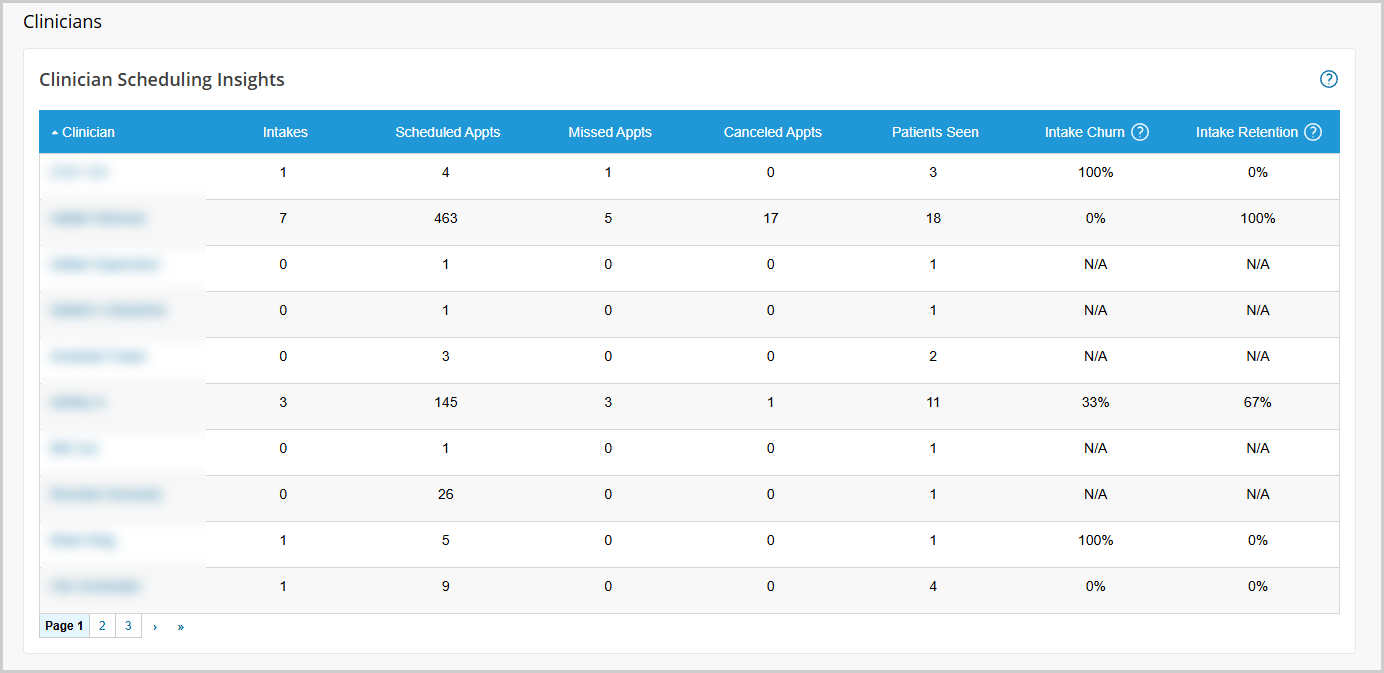The height and width of the screenshot is (673, 1384).
Task: Sort table by Intakes column
Action: tap(285, 132)
